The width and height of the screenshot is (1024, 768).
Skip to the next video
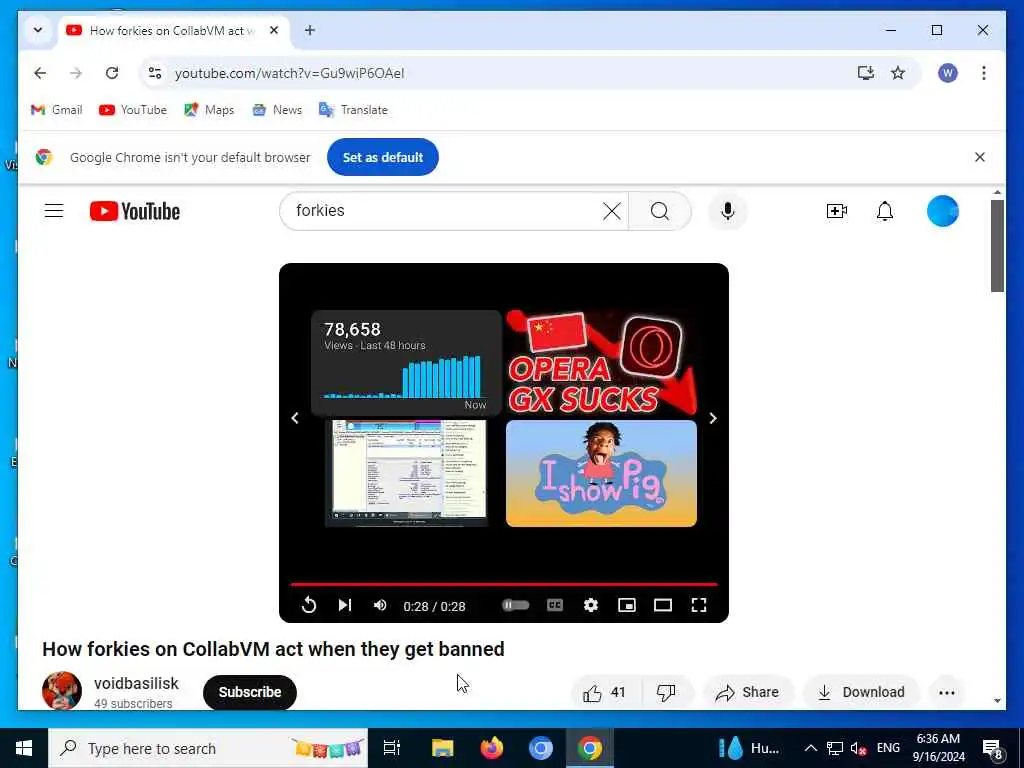point(345,605)
